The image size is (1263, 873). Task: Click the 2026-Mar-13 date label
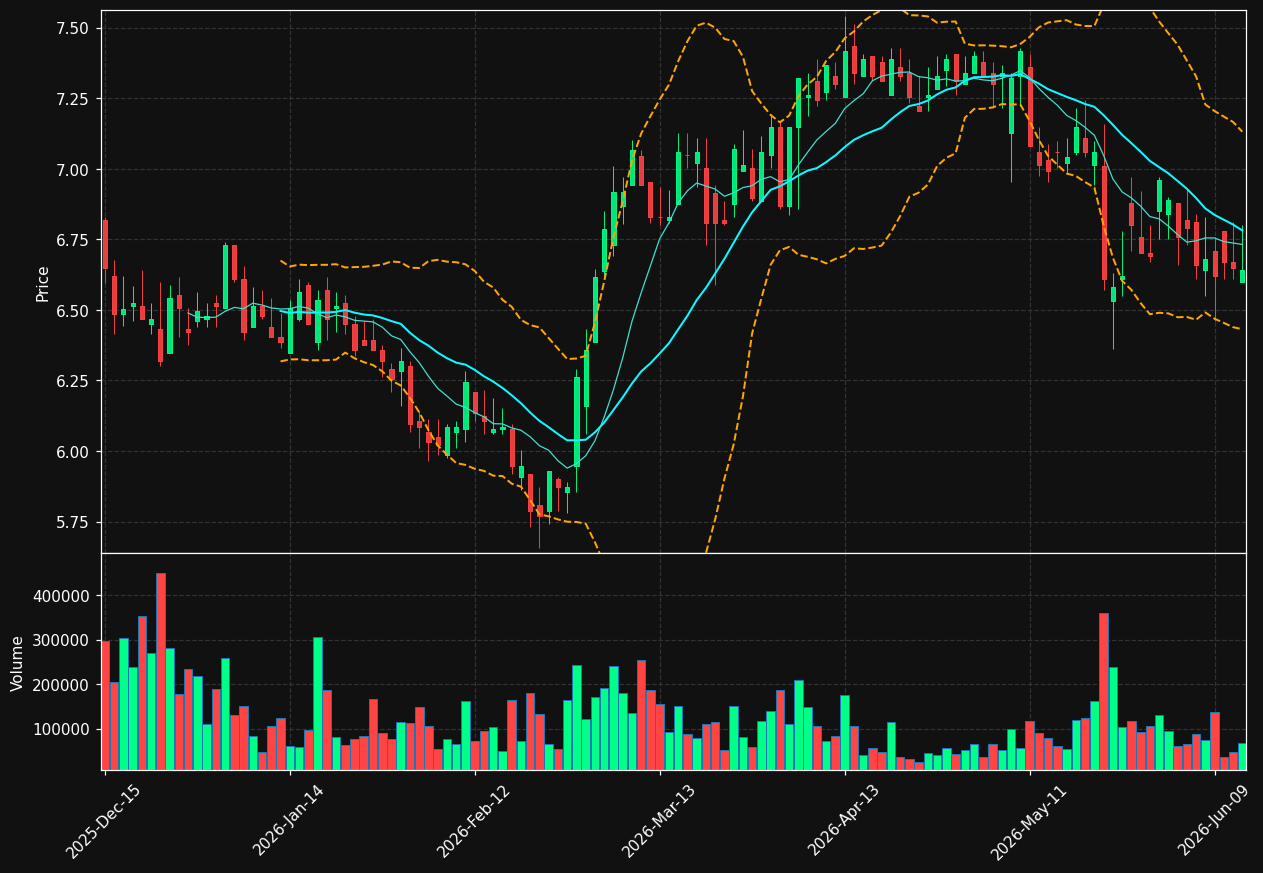pos(659,821)
